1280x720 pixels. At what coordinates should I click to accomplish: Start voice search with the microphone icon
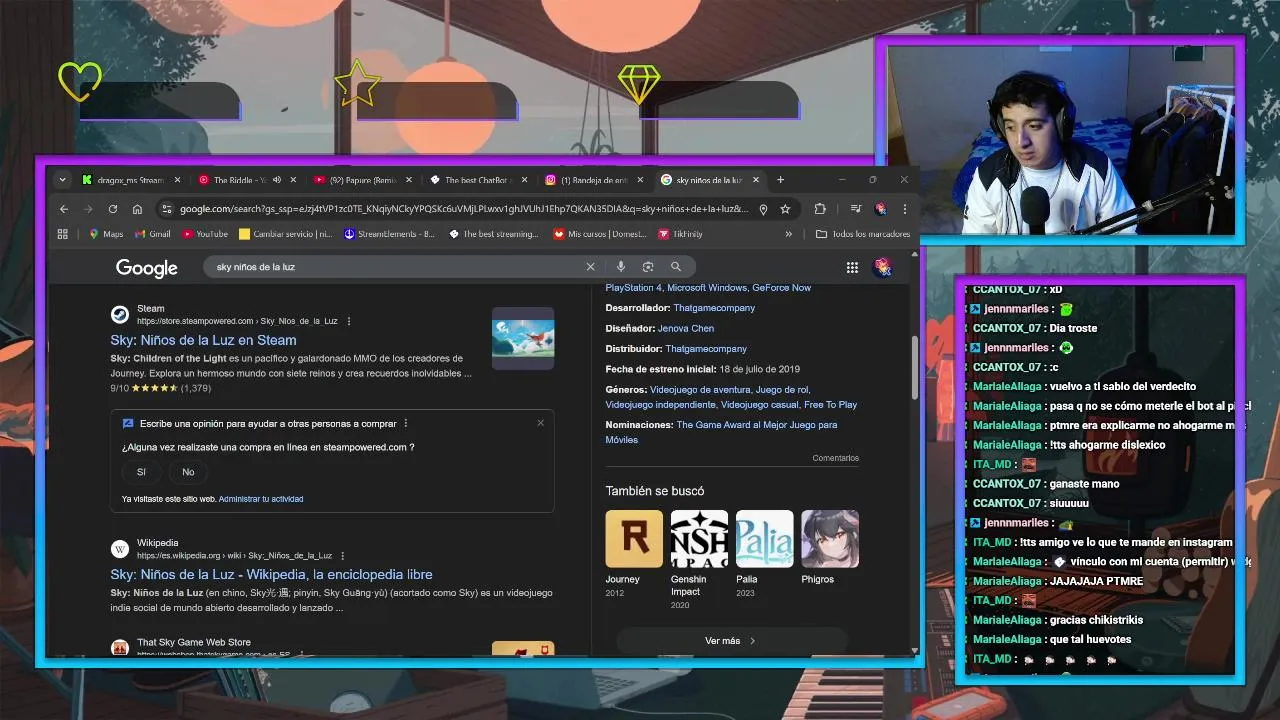(x=621, y=267)
